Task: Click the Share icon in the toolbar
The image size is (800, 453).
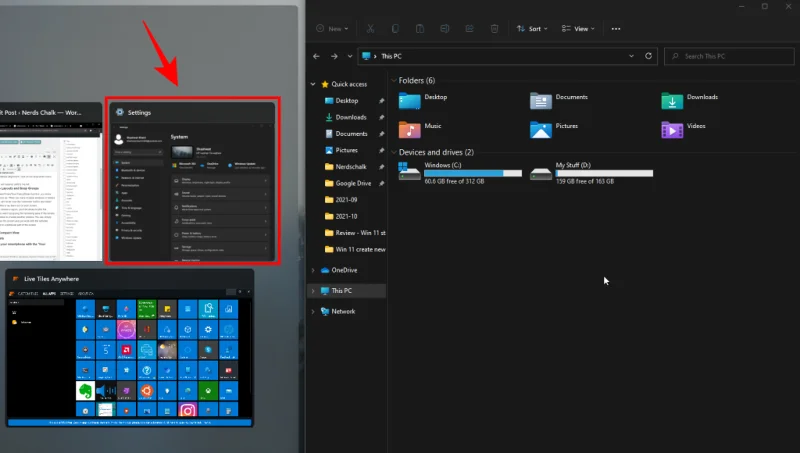Action: coord(469,29)
